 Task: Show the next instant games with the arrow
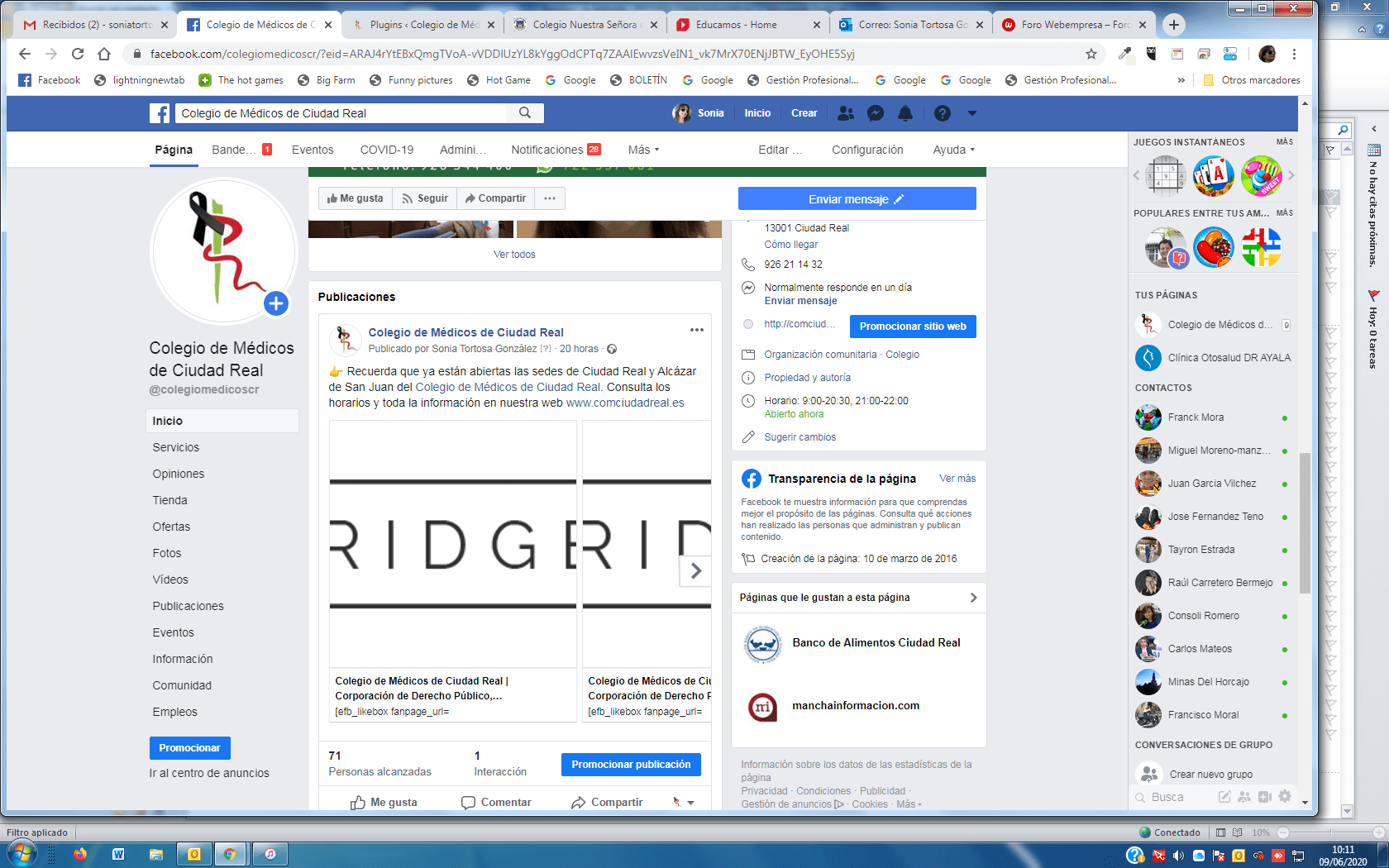[1291, 175]
